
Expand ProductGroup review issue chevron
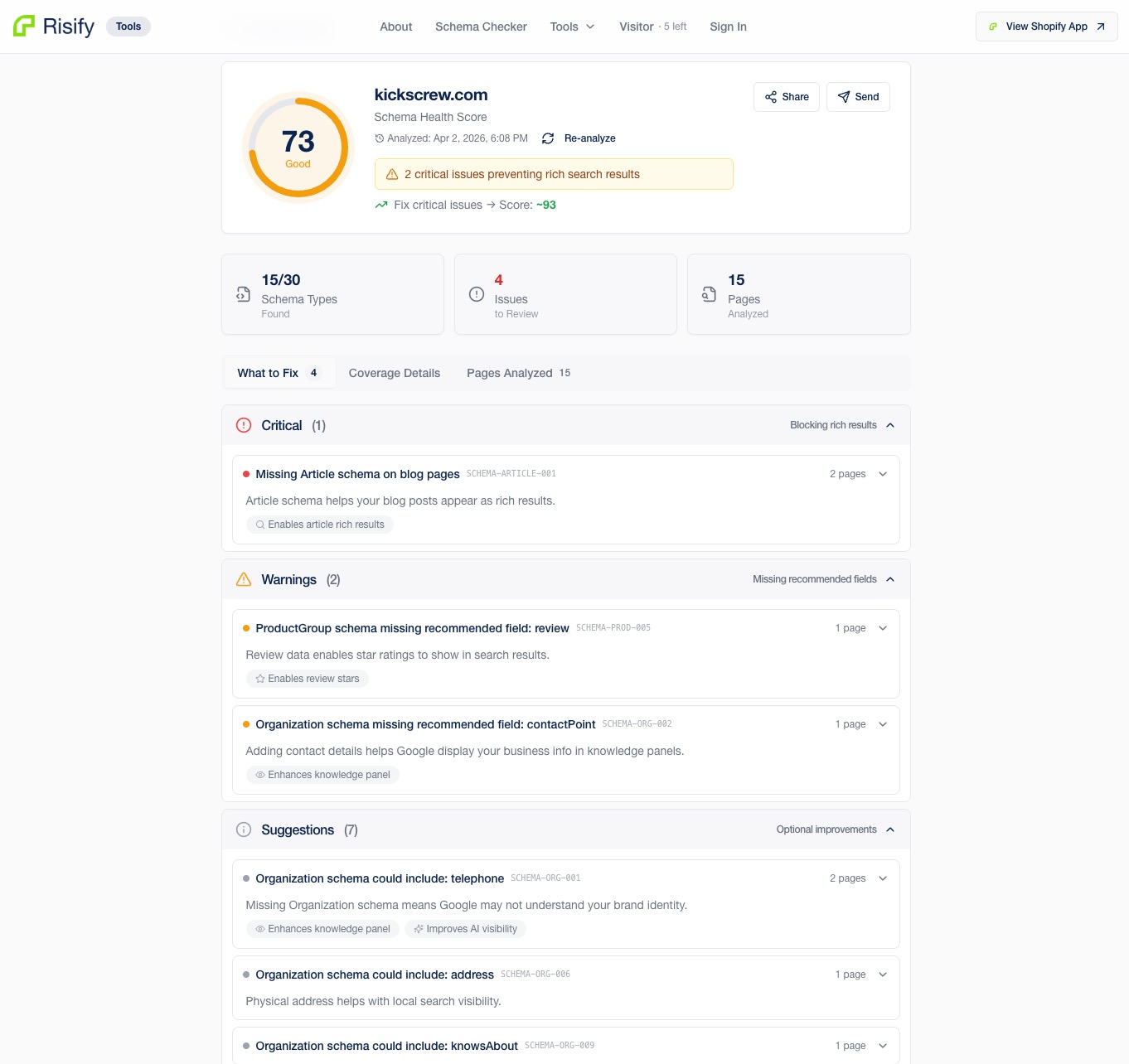883,628
